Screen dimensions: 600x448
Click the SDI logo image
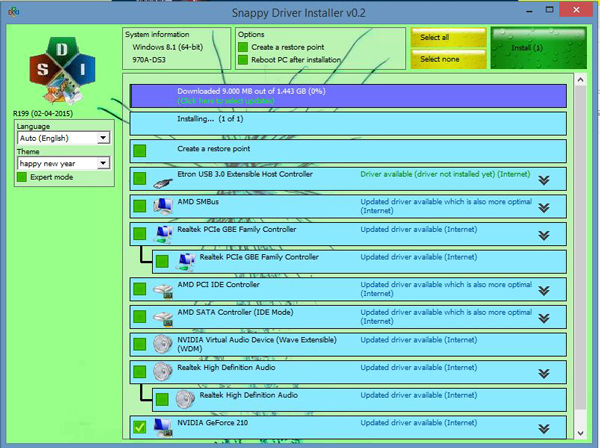click(62, 71)
